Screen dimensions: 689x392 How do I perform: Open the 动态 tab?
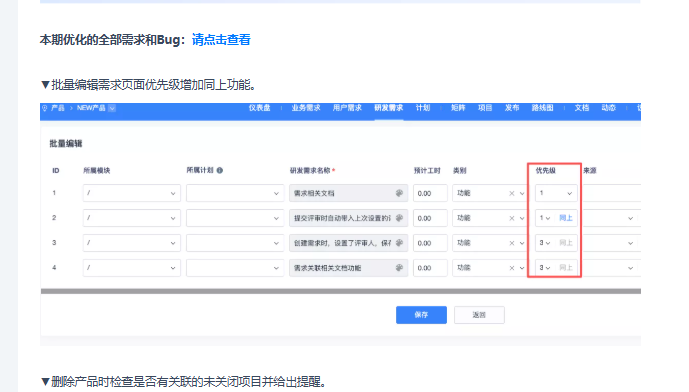point(609,108)
